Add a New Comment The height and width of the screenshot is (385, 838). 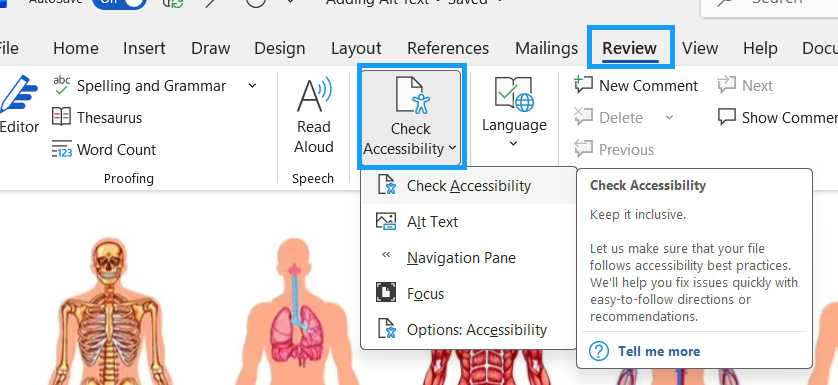tap(635, 86)
